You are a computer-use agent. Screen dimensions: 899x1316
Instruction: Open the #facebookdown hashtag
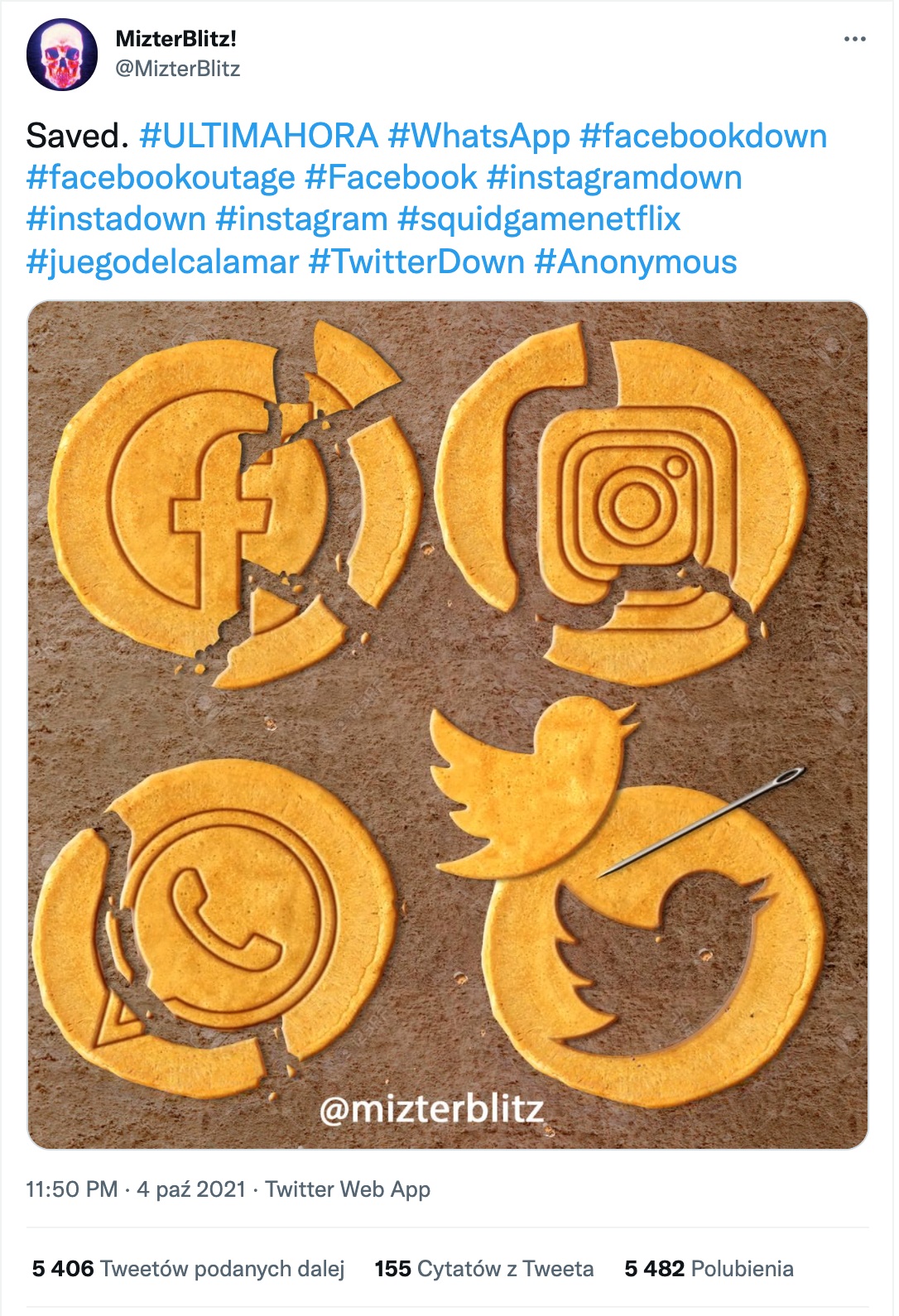tap(703, 136)
